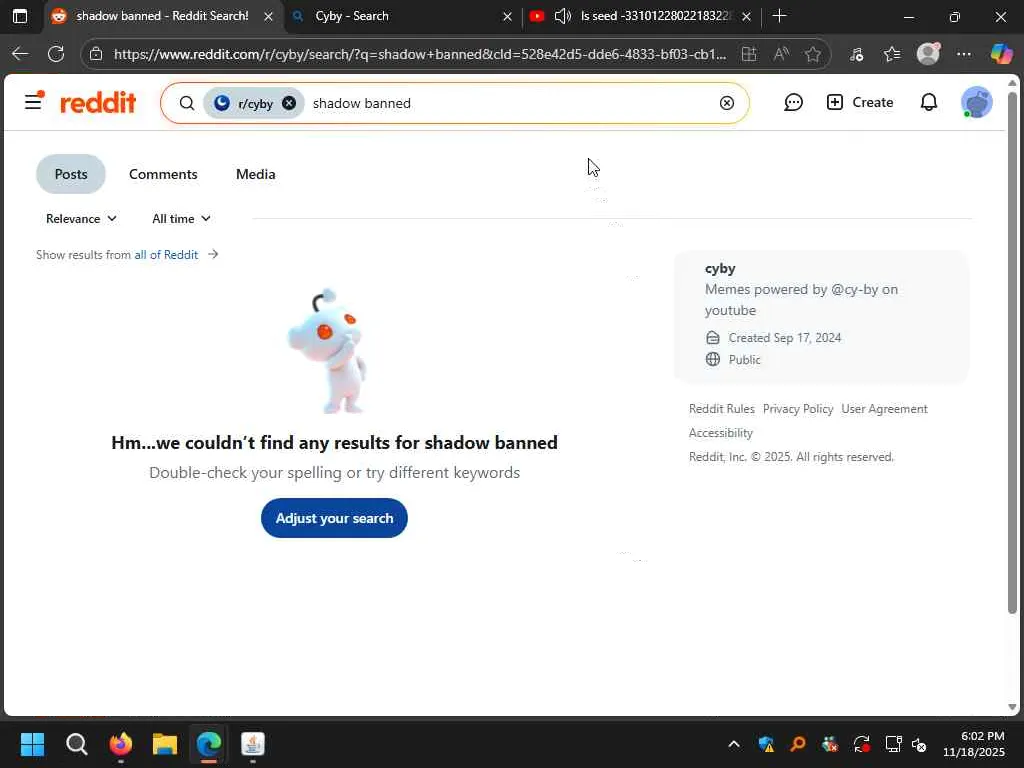Open the User Agreement link
The width and height of the screenshot is (1024, 768).
(884, 409)
